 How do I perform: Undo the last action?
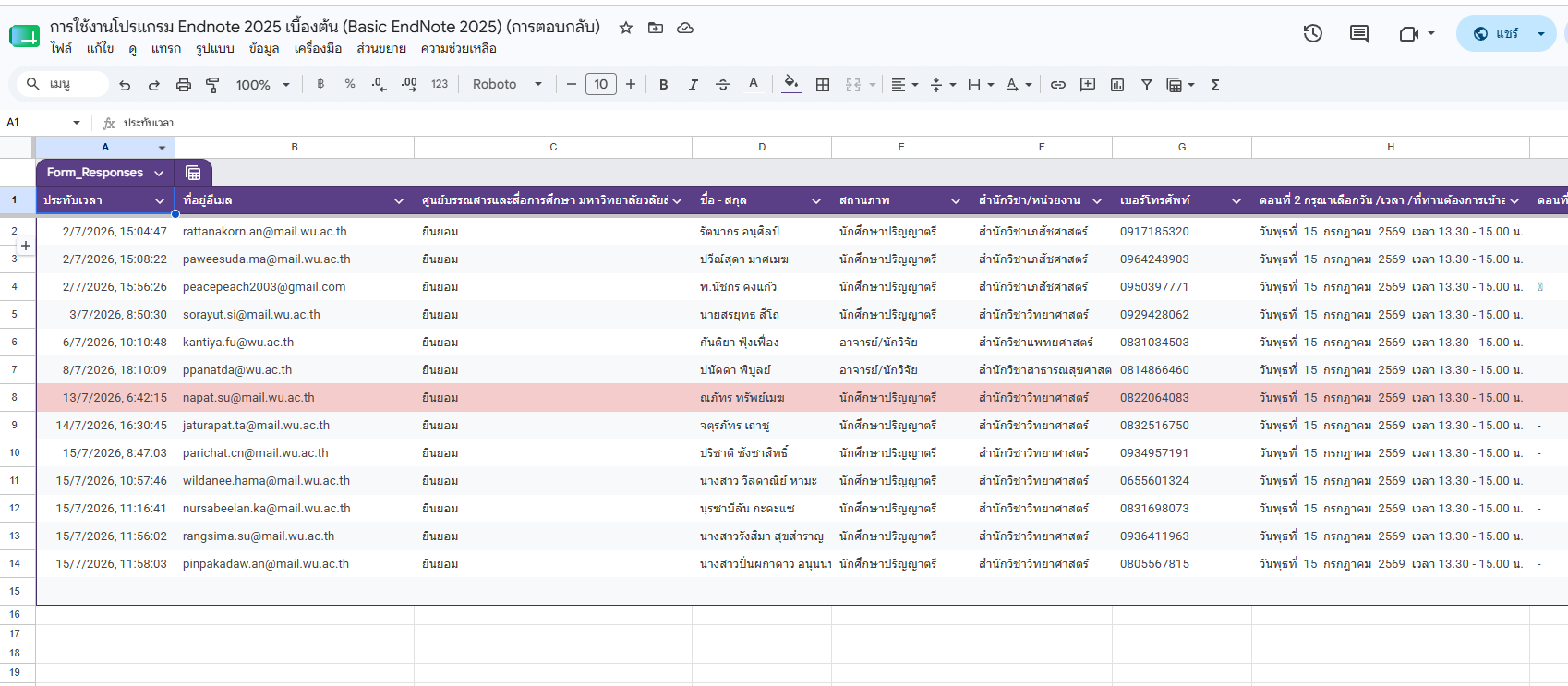click(x=125, y=85)
